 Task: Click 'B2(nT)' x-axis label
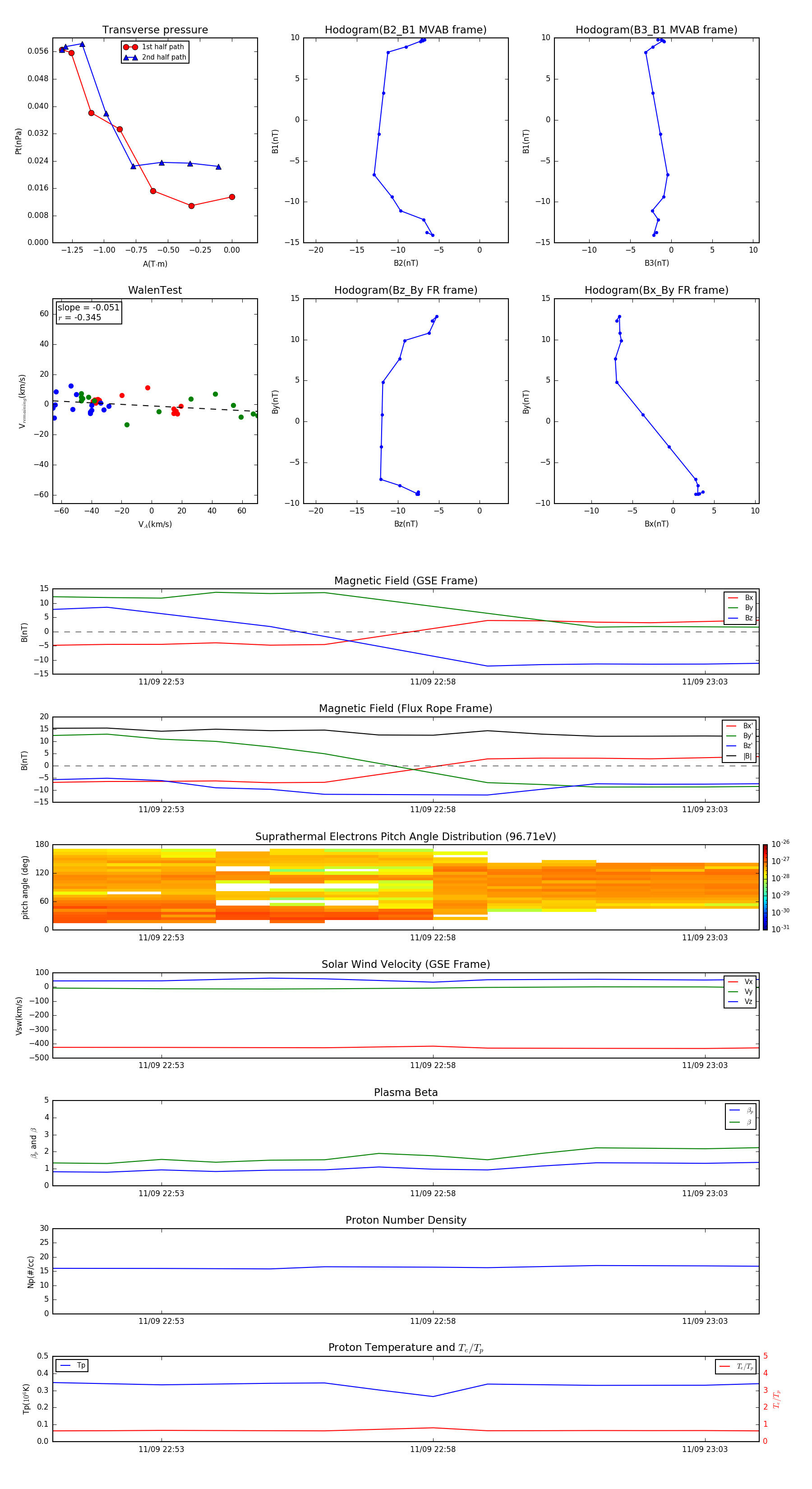[x=406, y=264]
